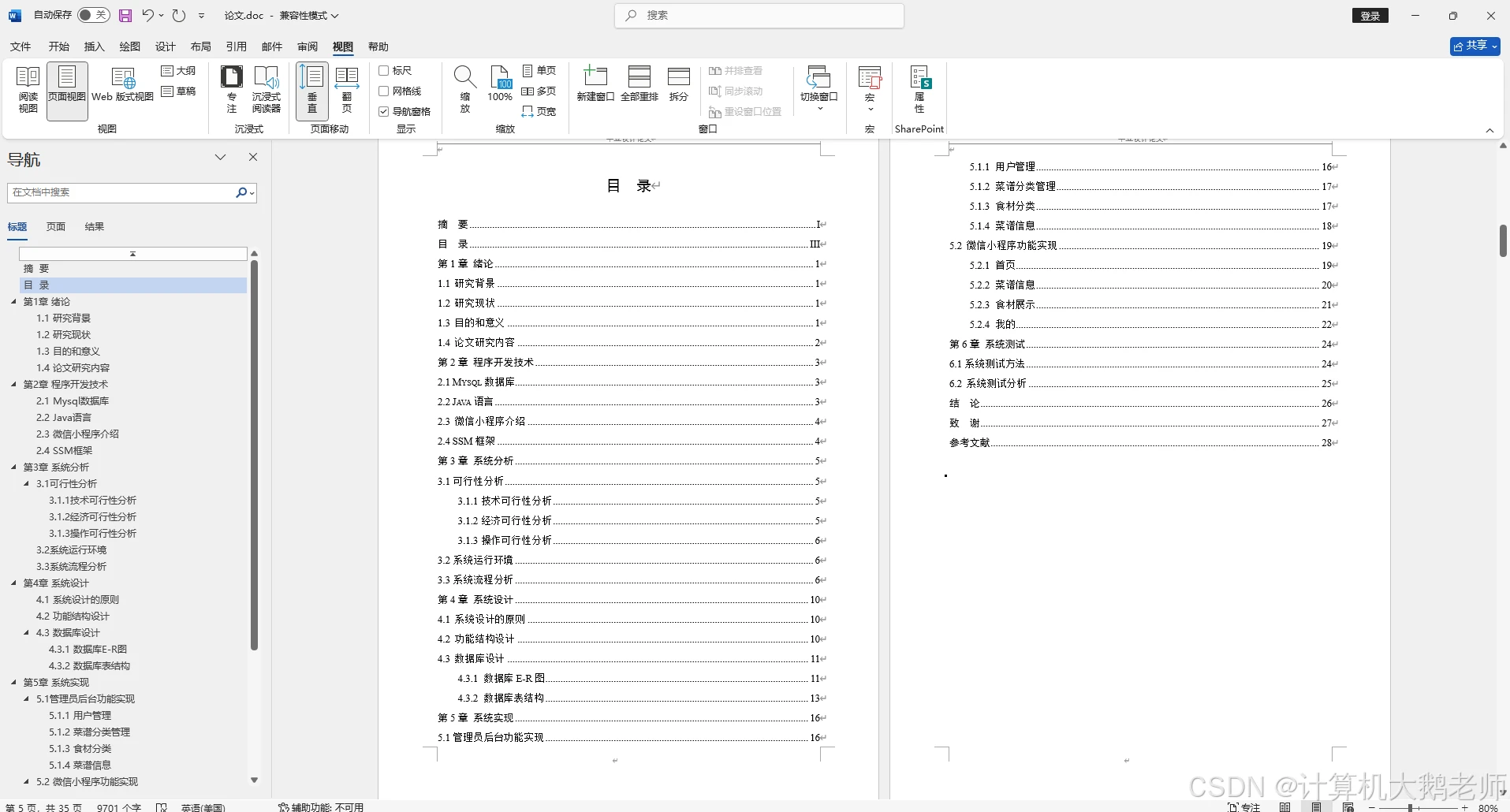Choose One Page view (单页)
This screenshot has height=812, width=1510.
pyautogui.click(x=539, y=71)
